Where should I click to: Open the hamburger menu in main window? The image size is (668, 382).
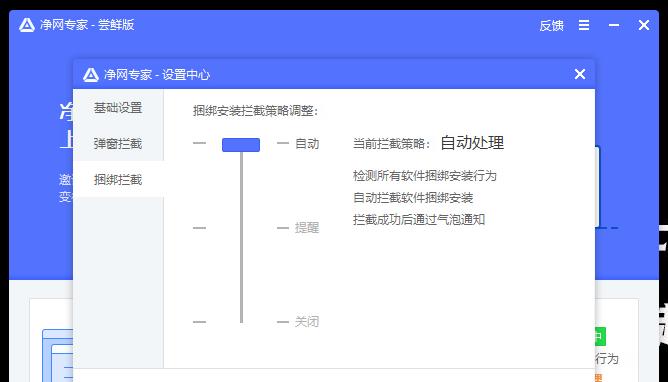[584, 25]
